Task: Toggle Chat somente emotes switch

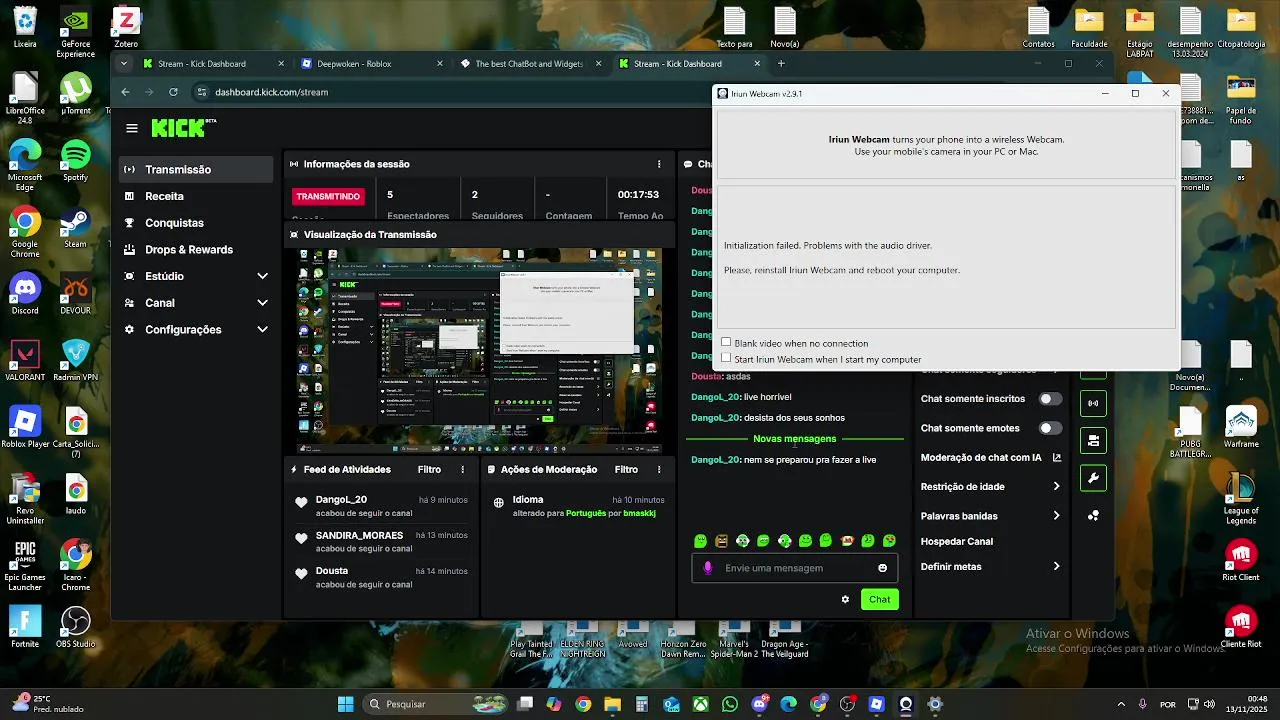Action: [x=1050, y=428]
